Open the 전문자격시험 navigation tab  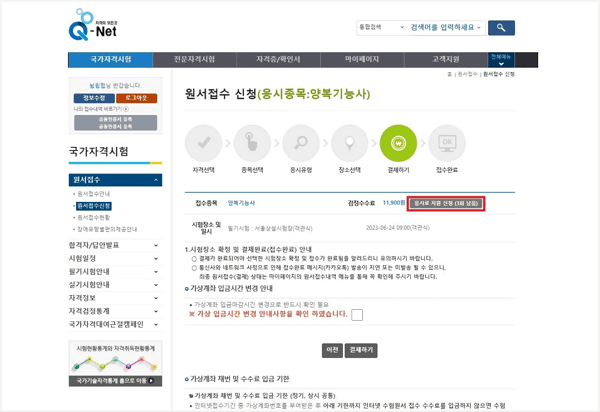click(194, 60)
